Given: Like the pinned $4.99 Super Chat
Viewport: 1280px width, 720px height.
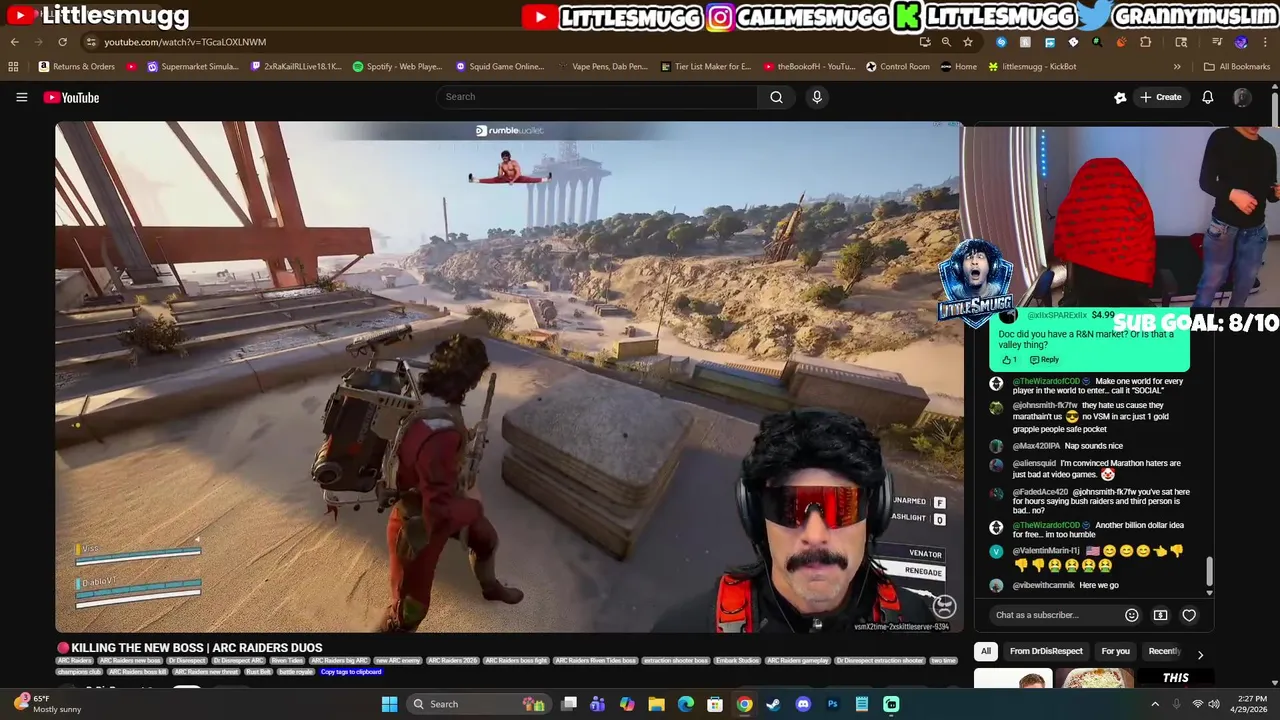Looking at the screenshot, I should point(1009,360).
